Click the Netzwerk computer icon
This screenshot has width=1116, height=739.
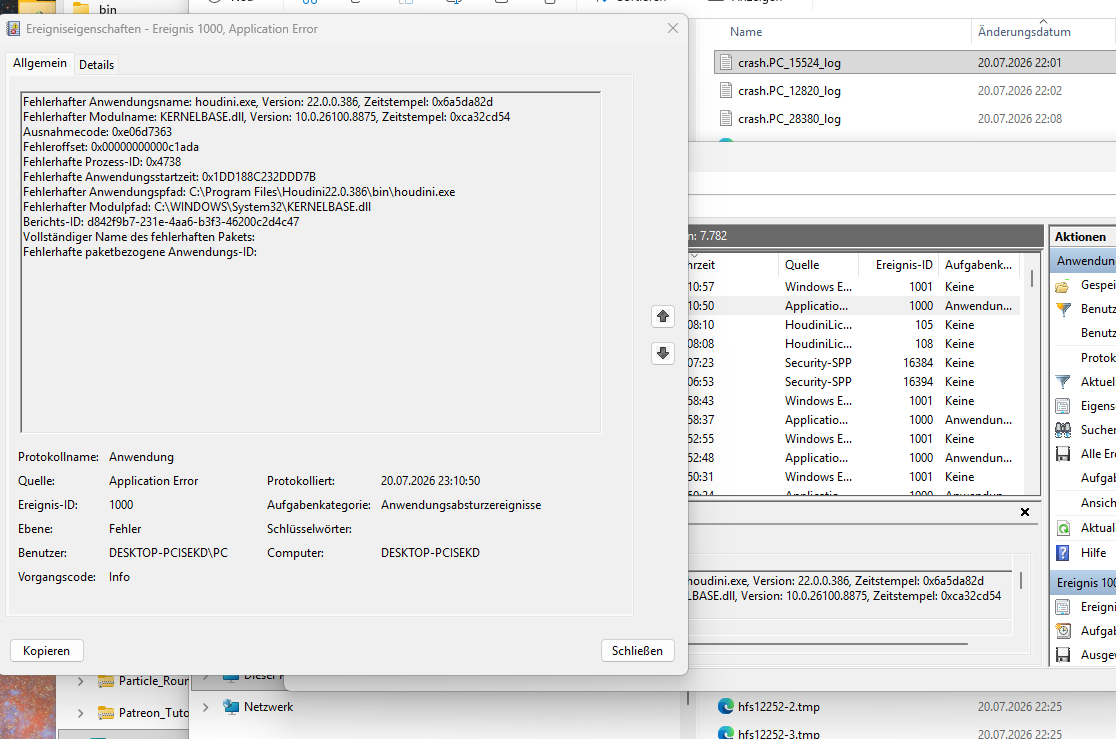[x=231, y=707]
